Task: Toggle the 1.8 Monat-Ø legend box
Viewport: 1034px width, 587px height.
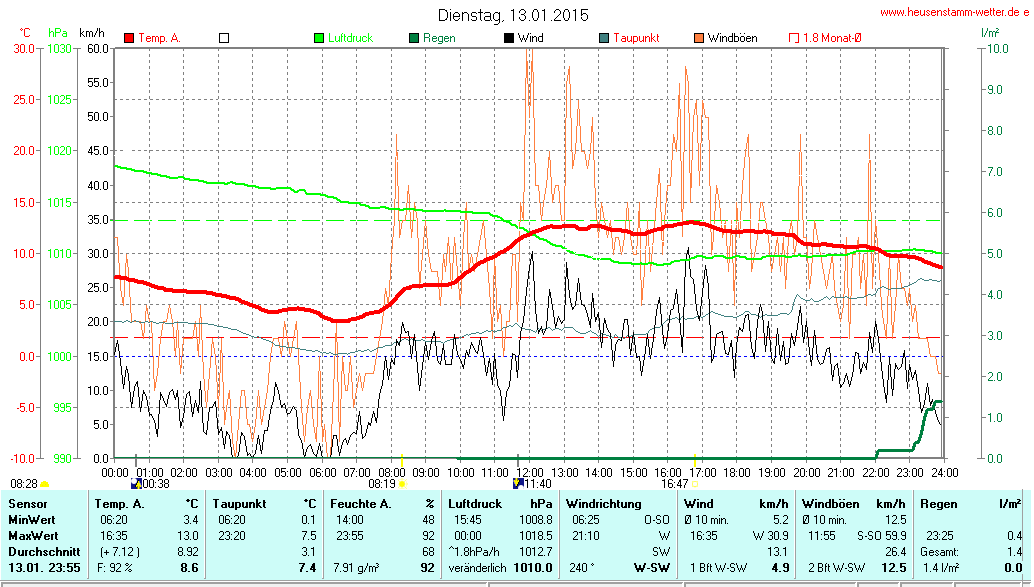Action: click(x=794, y=38)
